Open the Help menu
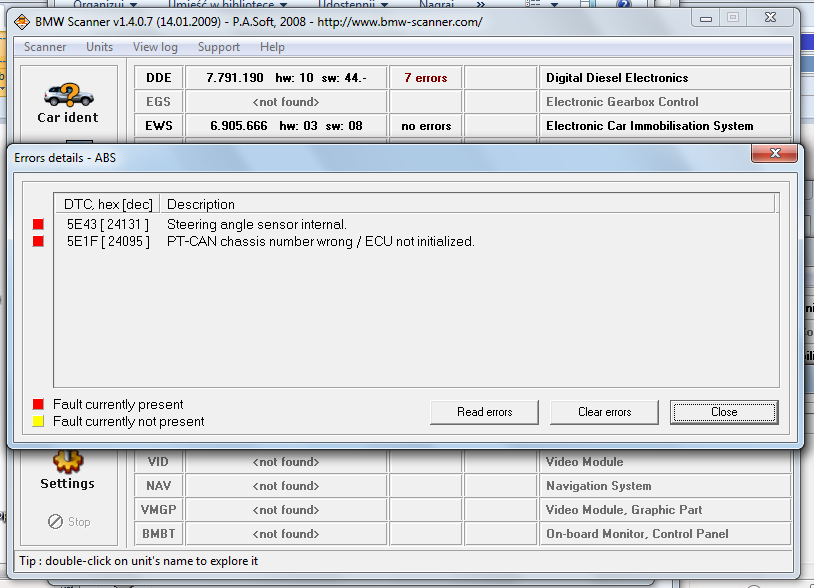 [272, 47]
